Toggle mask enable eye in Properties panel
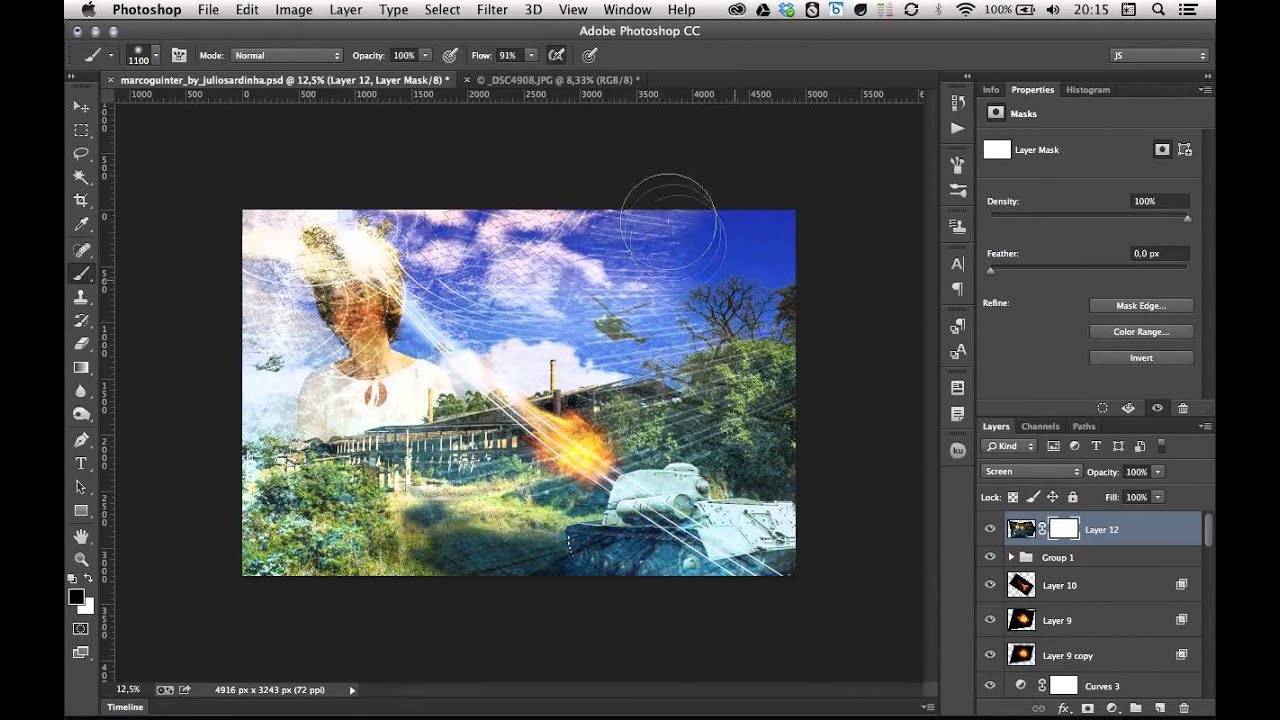The width and height of the screenshot is (1280, 720). pyautogui.click(x=1157, y=408)
